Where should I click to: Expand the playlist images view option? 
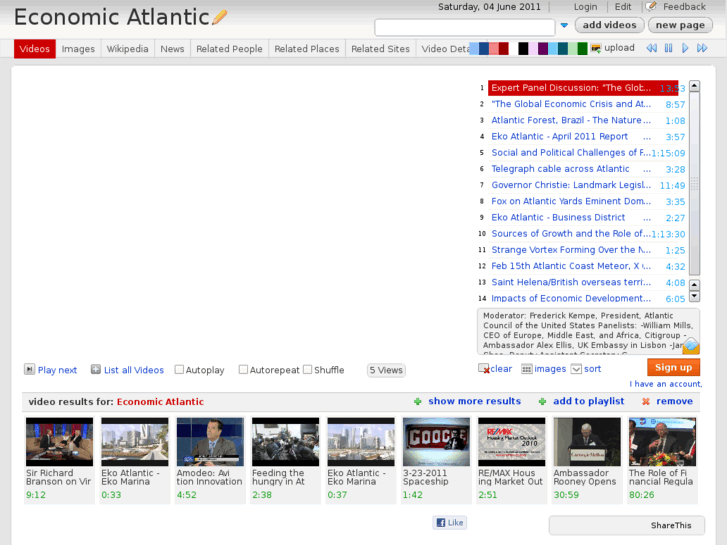coord(527,369)
